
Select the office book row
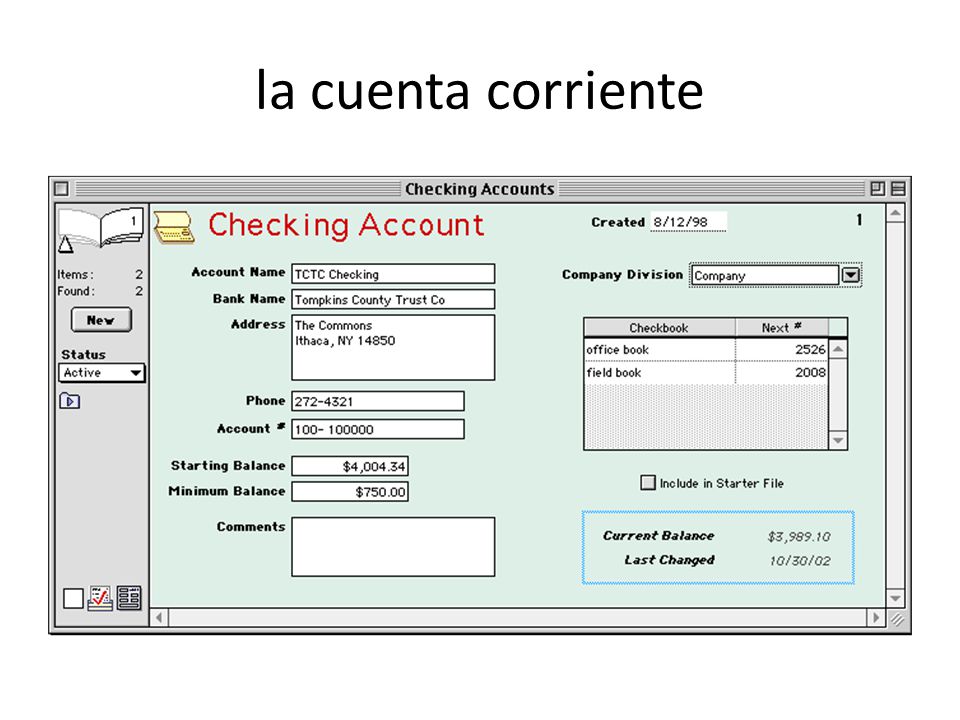click(706, 350)
